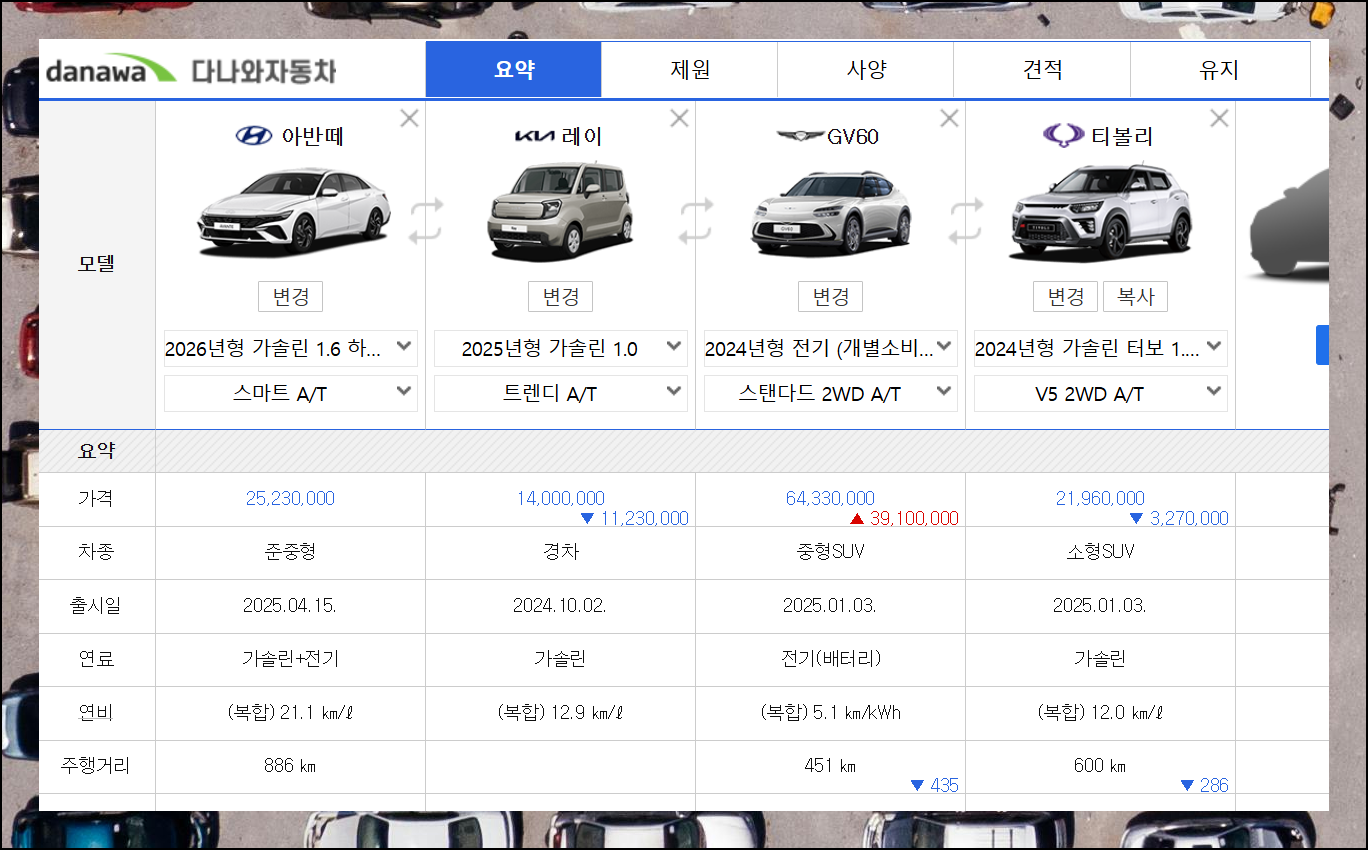Click driving range 886 km
1368x850 pixels.
pyautogui.click(x=291, y=766)
